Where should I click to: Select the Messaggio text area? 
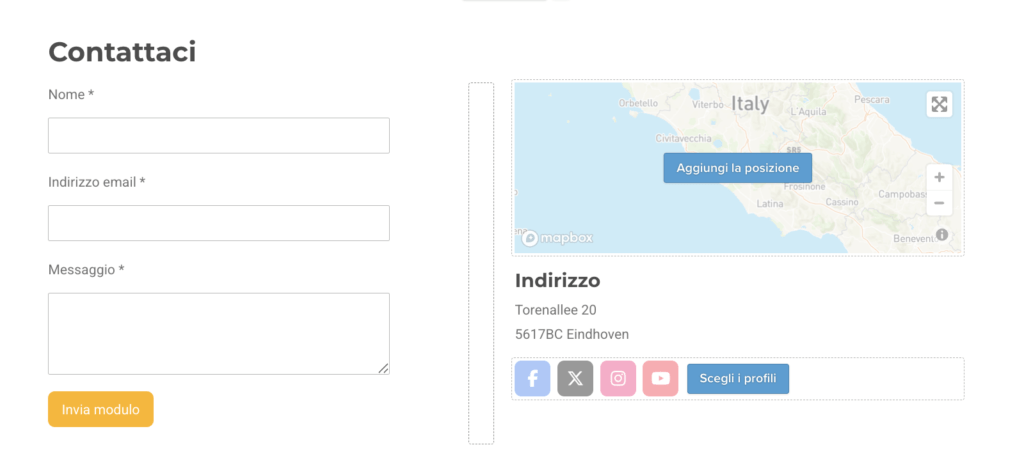tap(219, 333)
